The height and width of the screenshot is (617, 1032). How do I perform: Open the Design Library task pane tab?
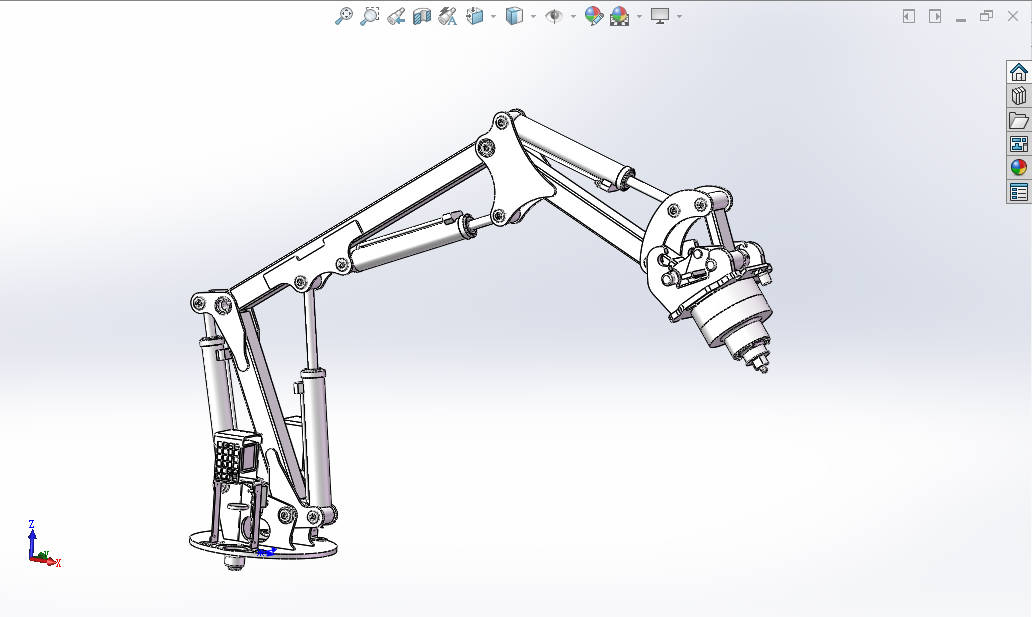point(1019,96)
